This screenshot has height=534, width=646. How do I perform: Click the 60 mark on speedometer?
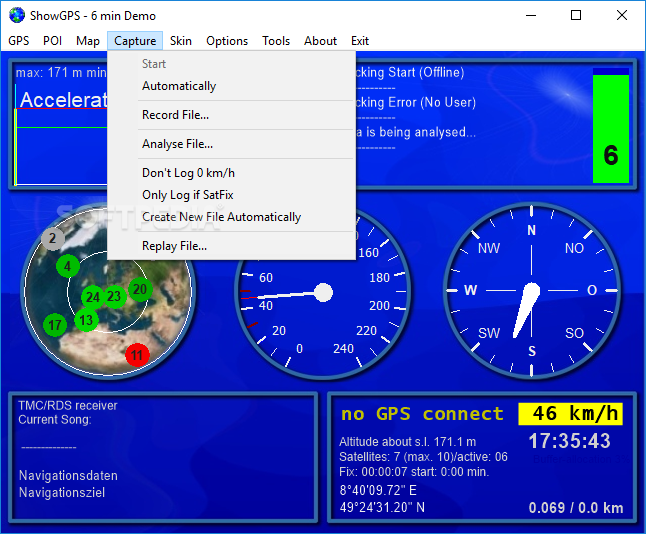pyautogui.click(x=266, y=278)
